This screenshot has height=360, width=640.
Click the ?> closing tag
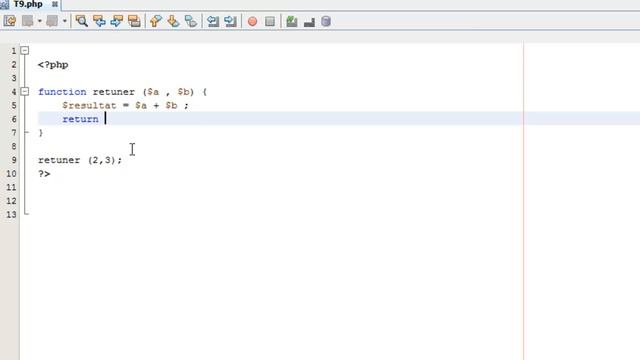pos(44,173)
